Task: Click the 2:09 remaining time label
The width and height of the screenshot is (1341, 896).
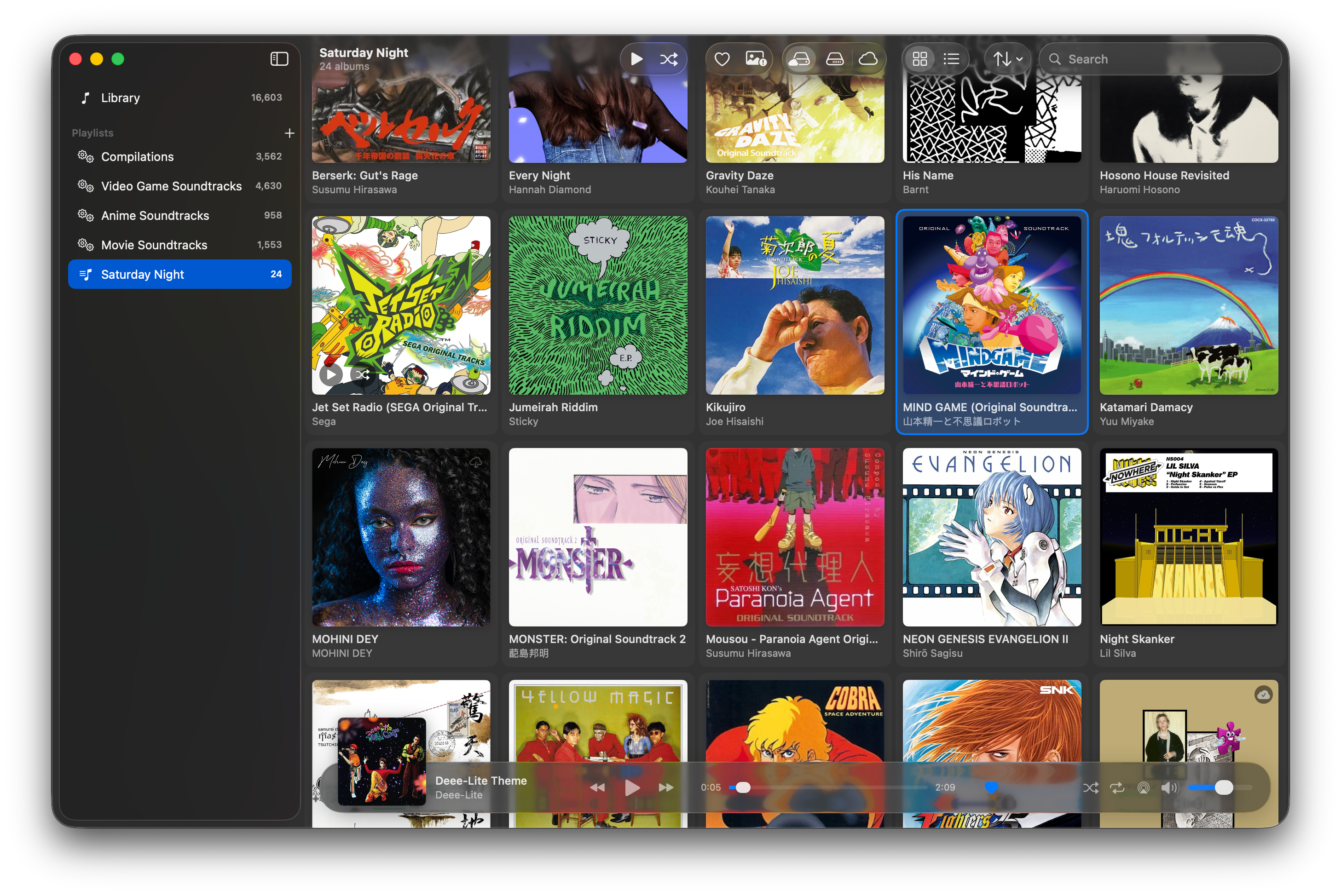Action: pos(945,787)
